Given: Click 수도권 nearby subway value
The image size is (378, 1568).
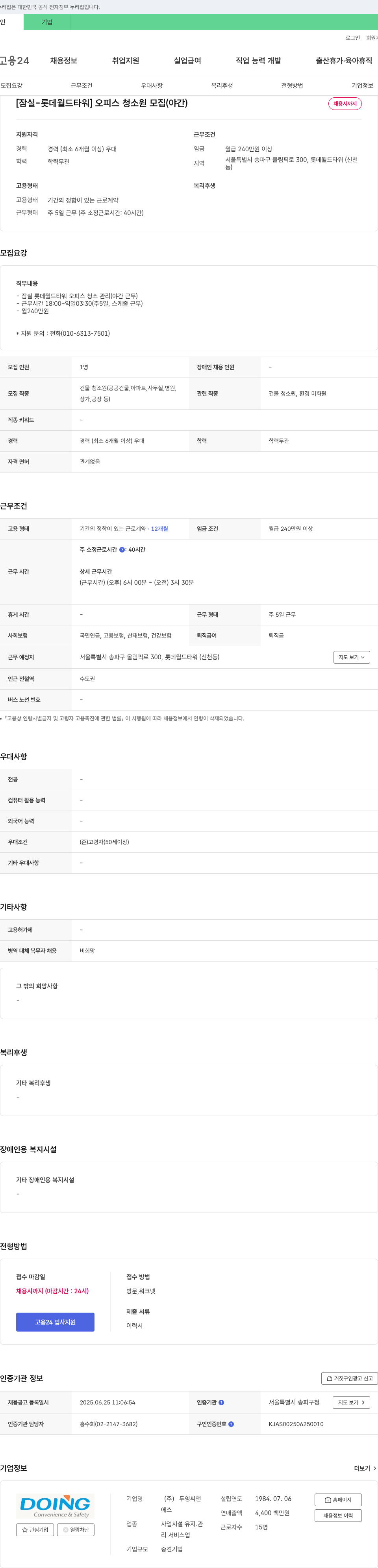Looking at the screenshot, I should coord(87,679).
